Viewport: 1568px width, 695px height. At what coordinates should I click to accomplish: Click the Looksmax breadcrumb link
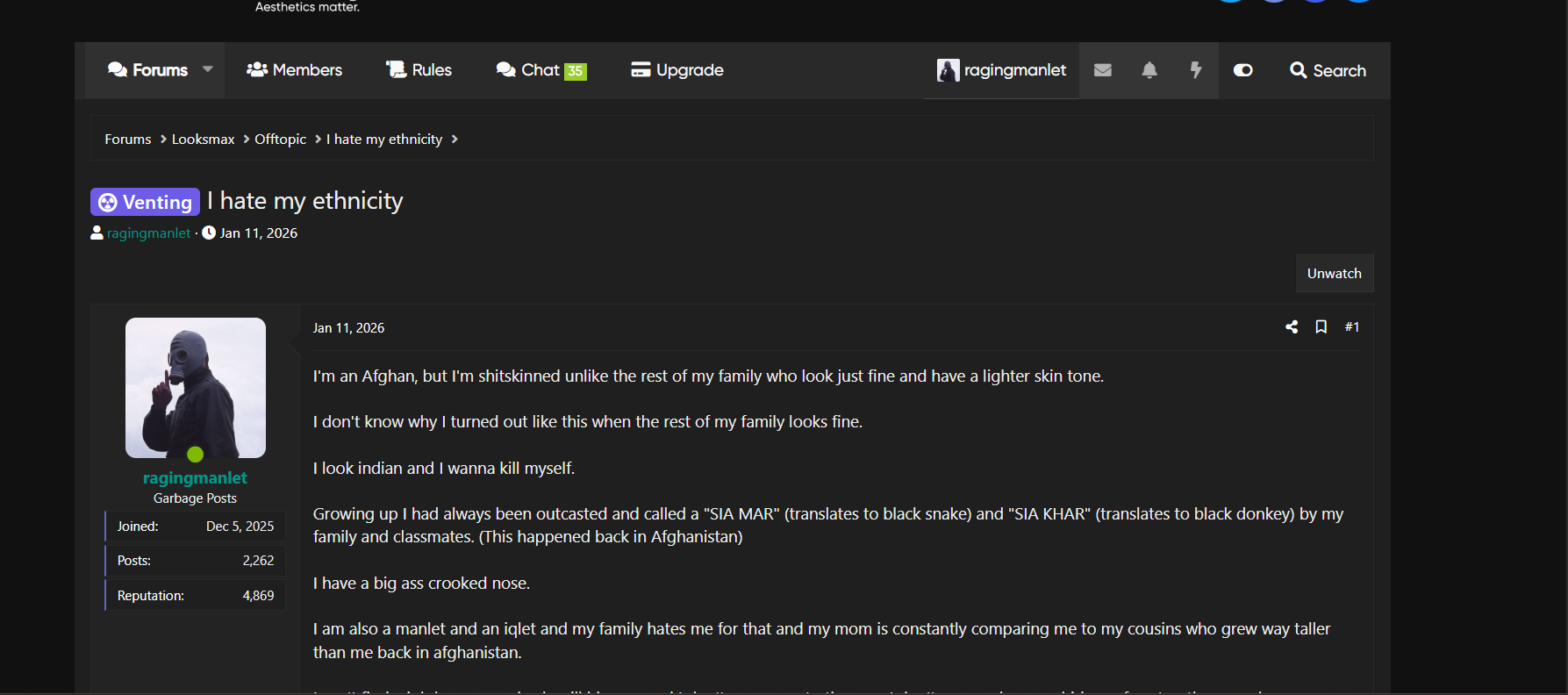(203, 140)
